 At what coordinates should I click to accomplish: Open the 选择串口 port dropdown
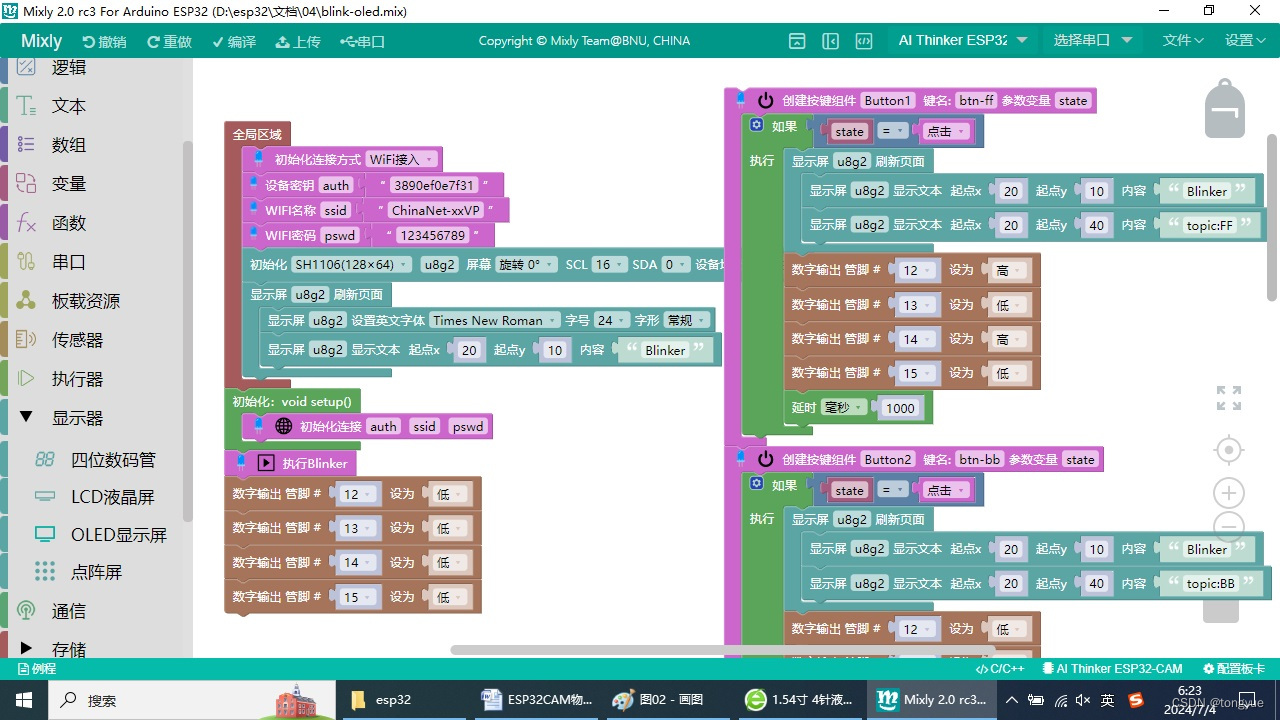coord(1092,40)
